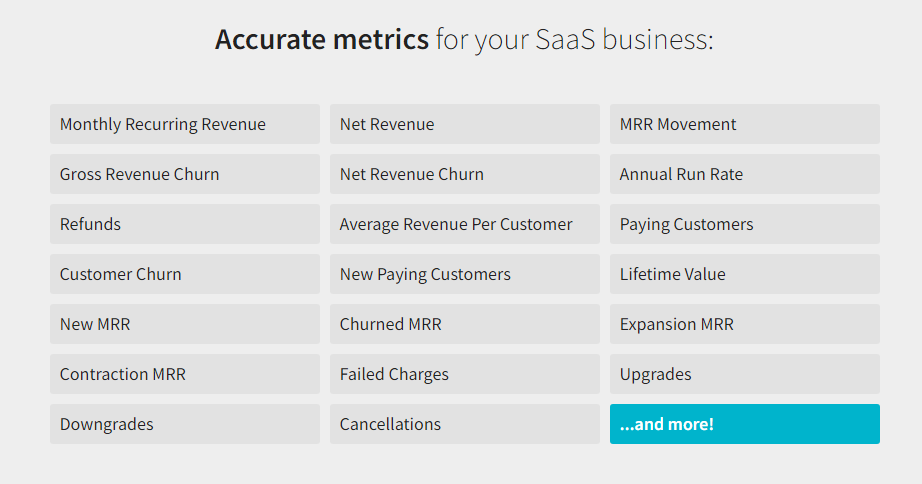Screen dimensions: 922x484
Task: Open the Expansion MRR metric
Action: tap(745, 324)
